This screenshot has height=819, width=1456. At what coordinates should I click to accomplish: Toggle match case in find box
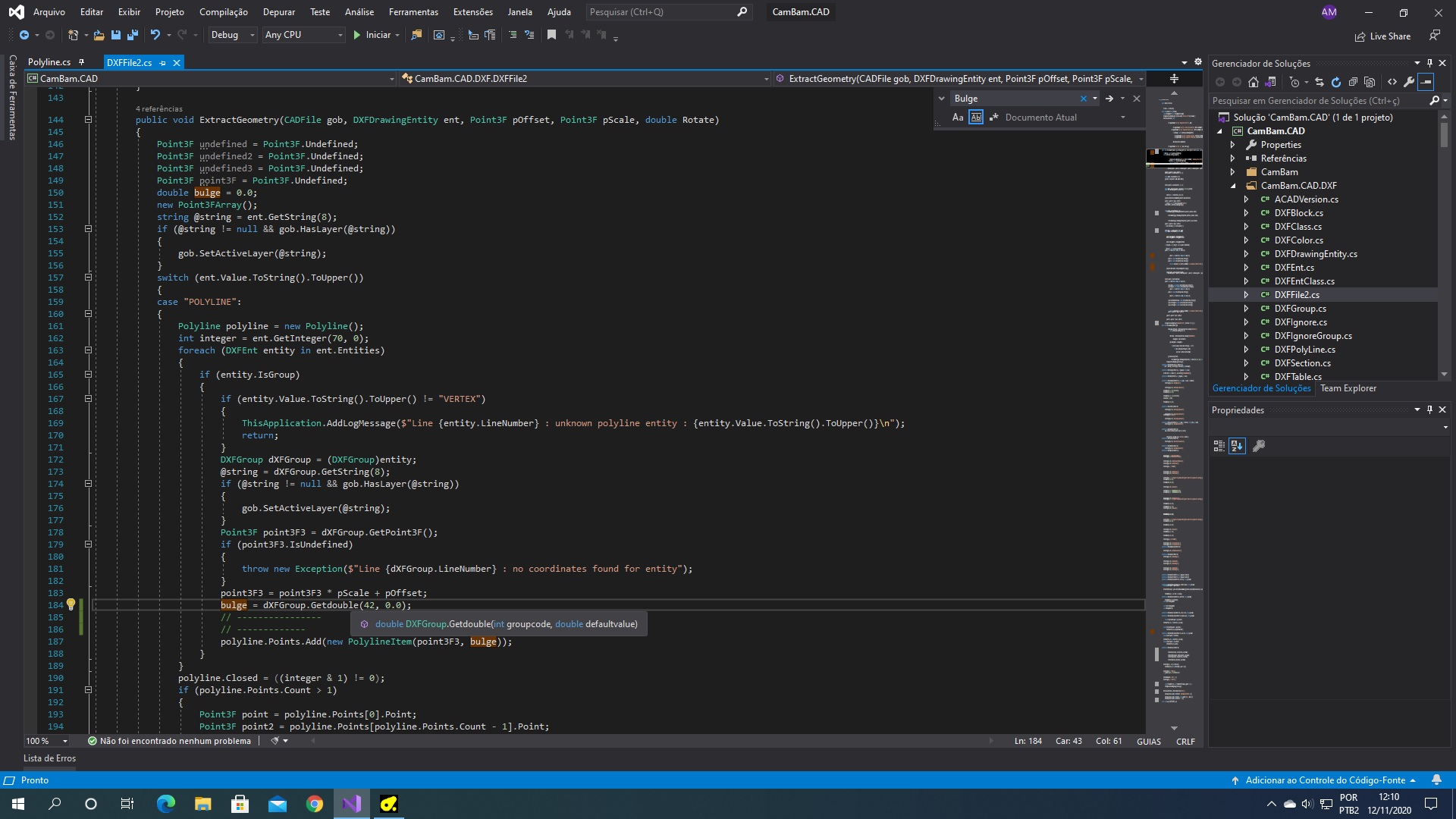[x=958, y=118]
